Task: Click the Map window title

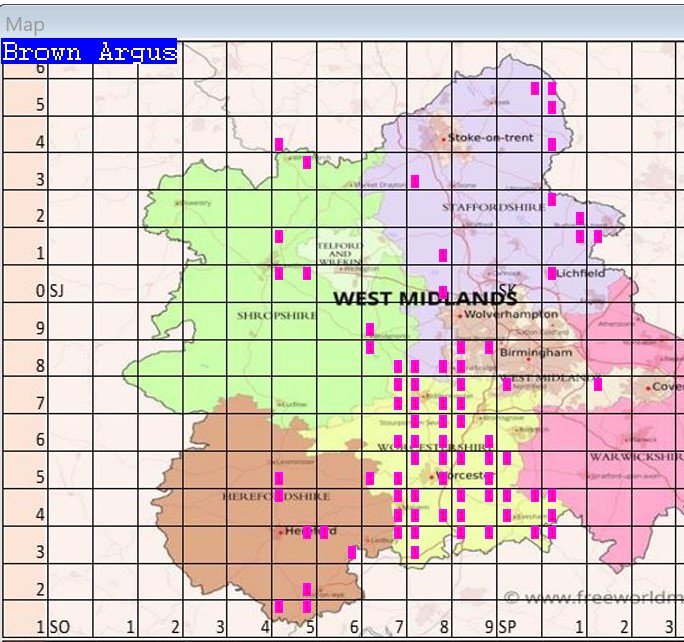Action: point(25,24)
